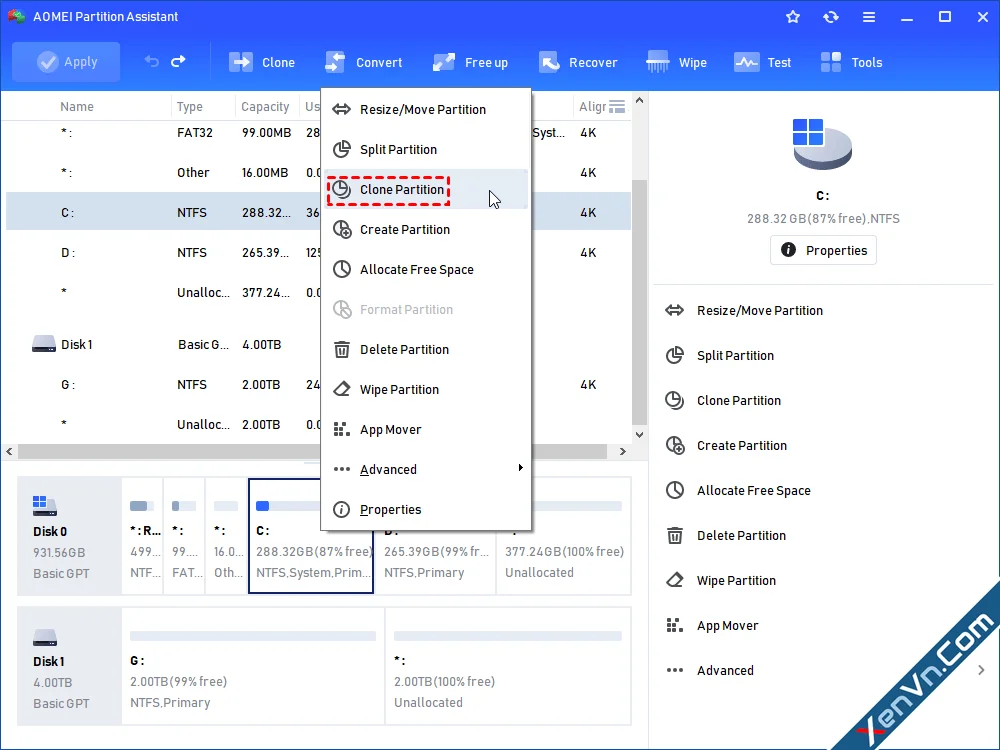Viewport: 1000px width, 750px height.
Task: Click horizontal scrollbar right arrow
Action: coord(623,452)
